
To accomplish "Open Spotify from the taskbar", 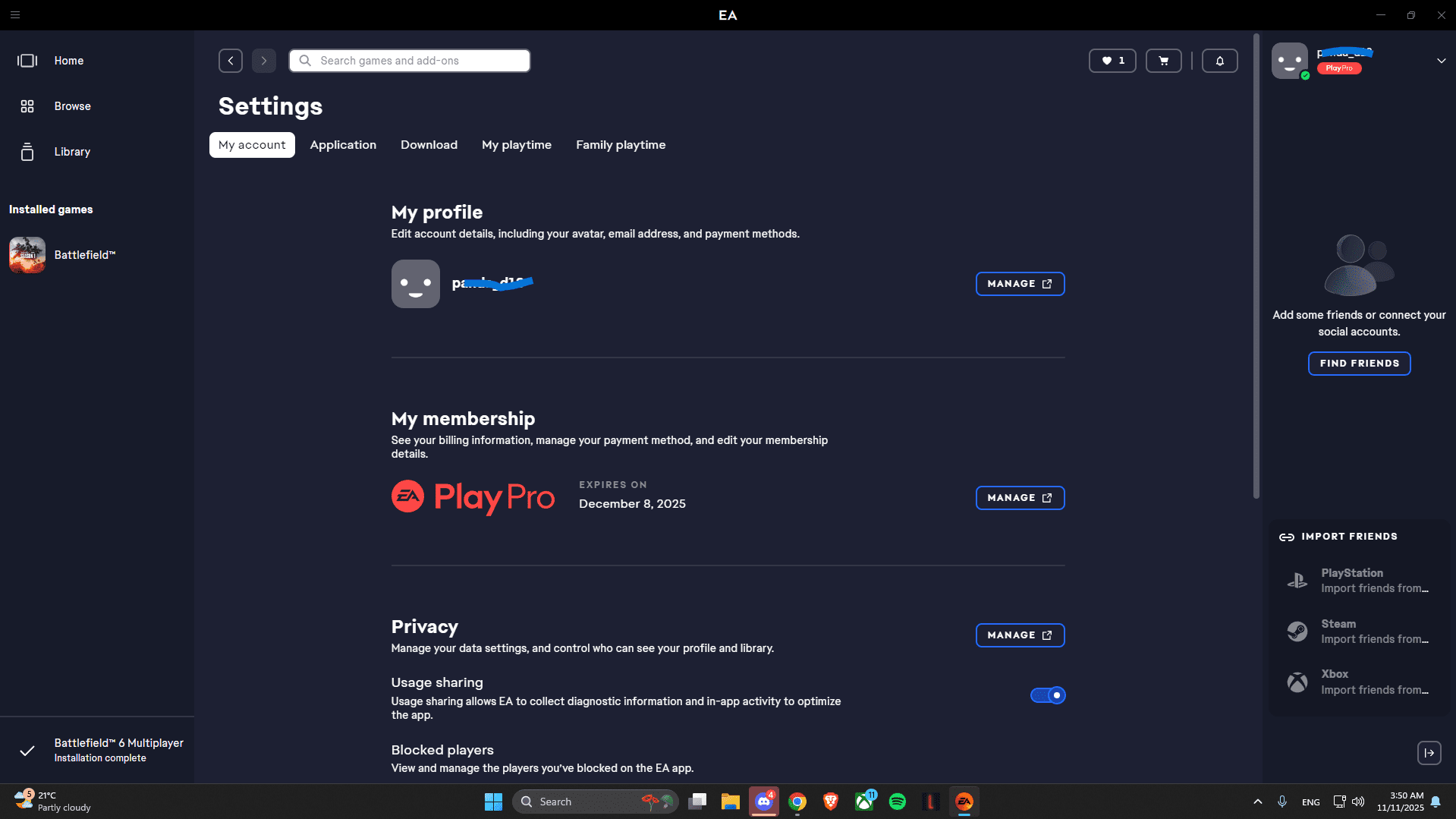I will [x=897, y=802].
